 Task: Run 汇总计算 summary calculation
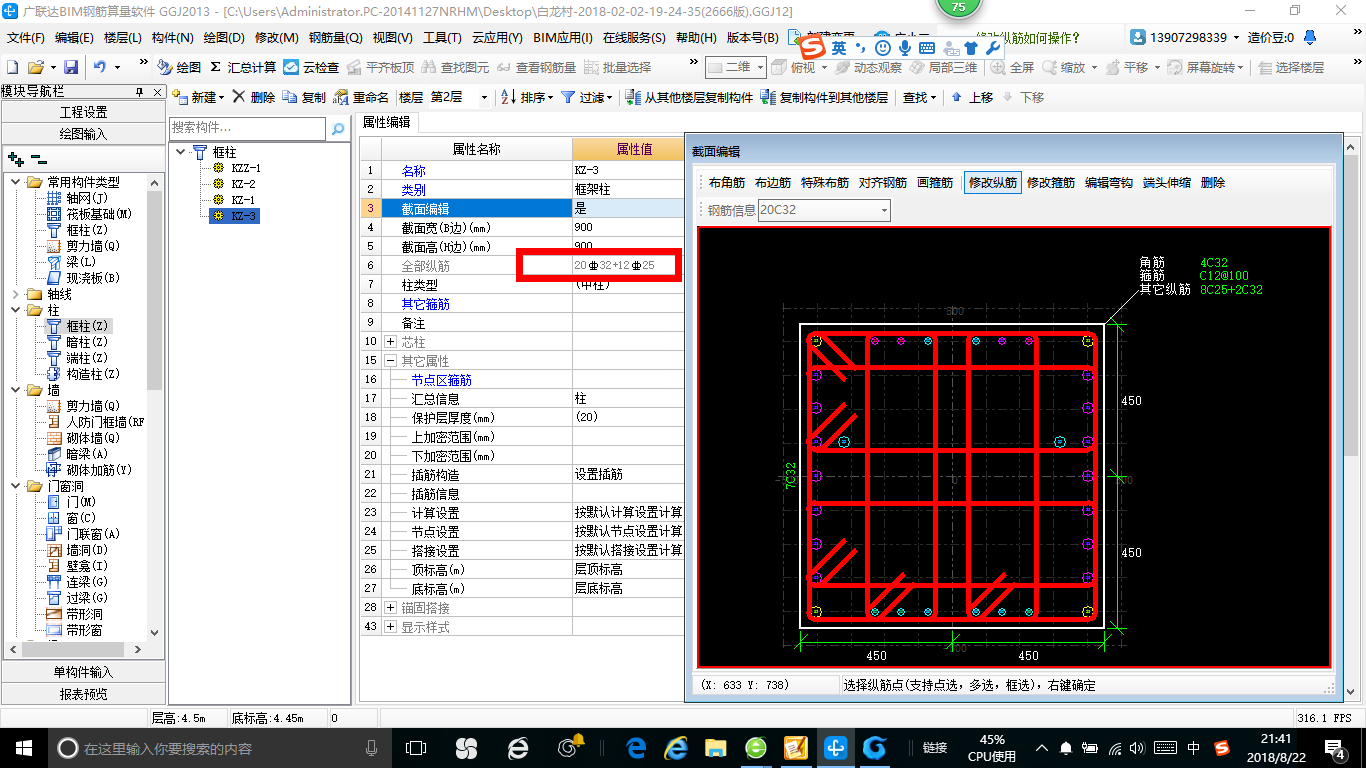tap(243, 67)
